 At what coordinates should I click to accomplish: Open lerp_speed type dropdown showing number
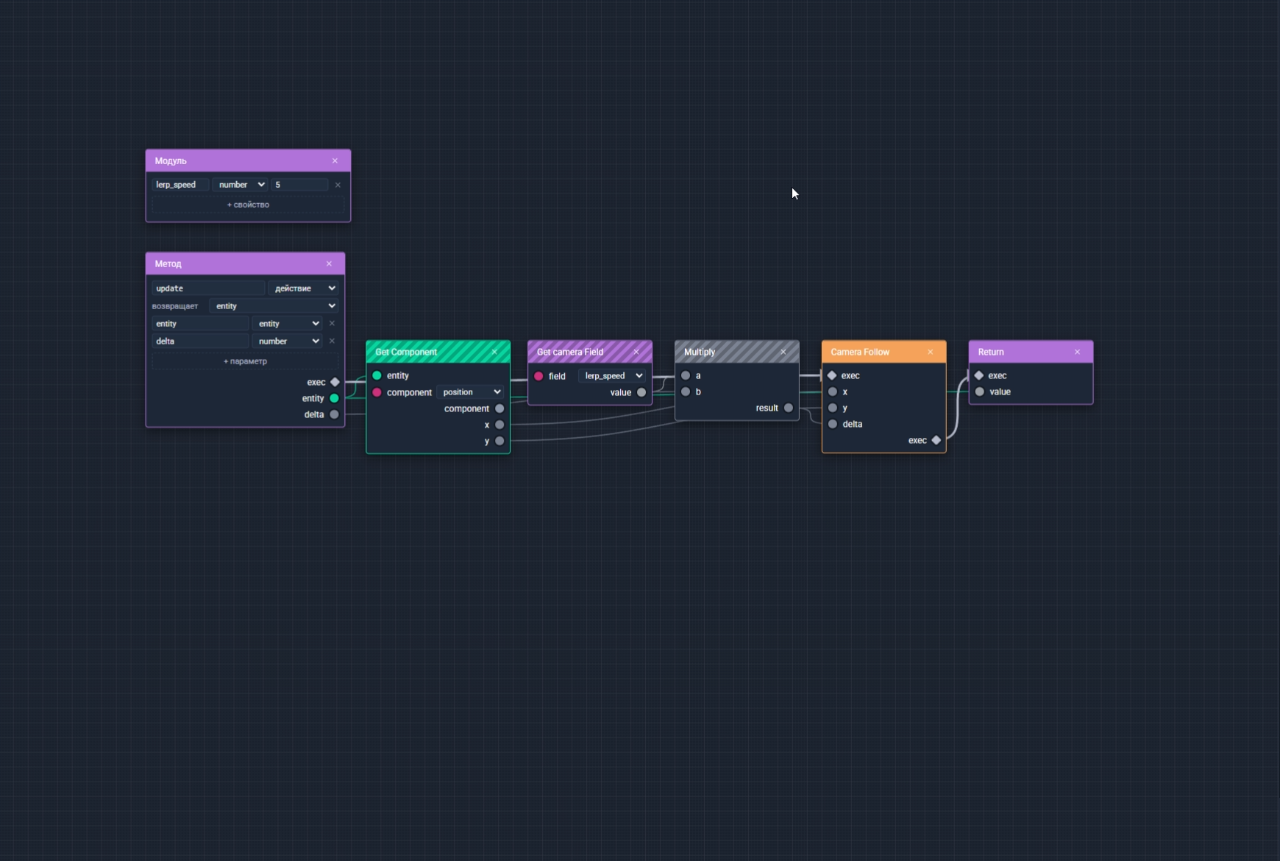240,185
